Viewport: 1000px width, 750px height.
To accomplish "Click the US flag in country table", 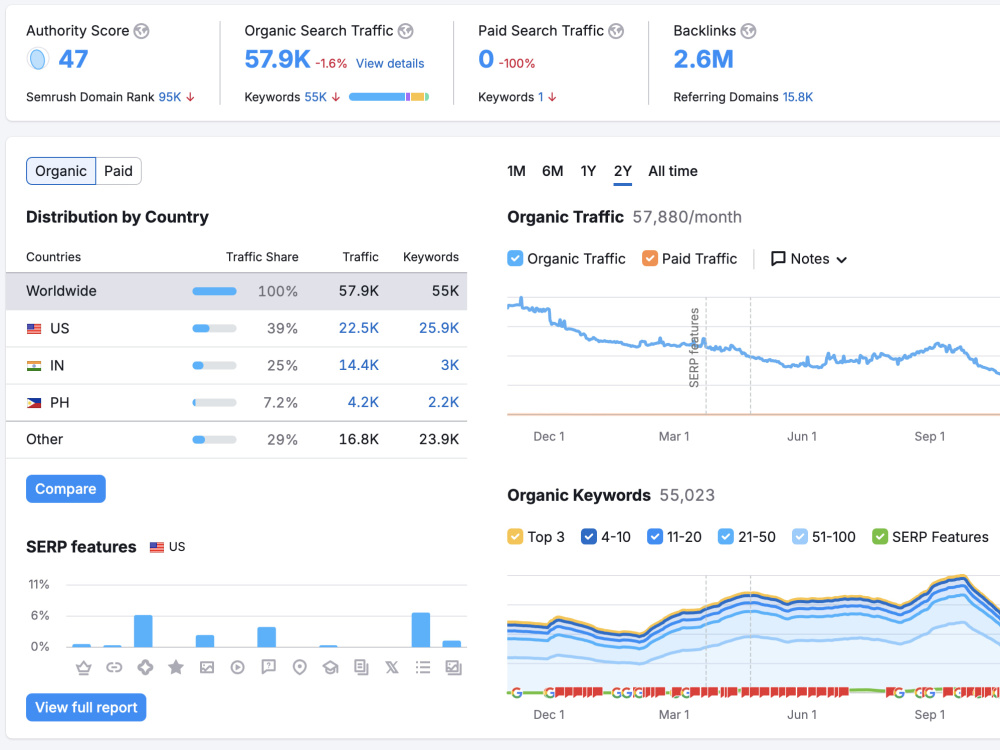I will pos(34,328).
